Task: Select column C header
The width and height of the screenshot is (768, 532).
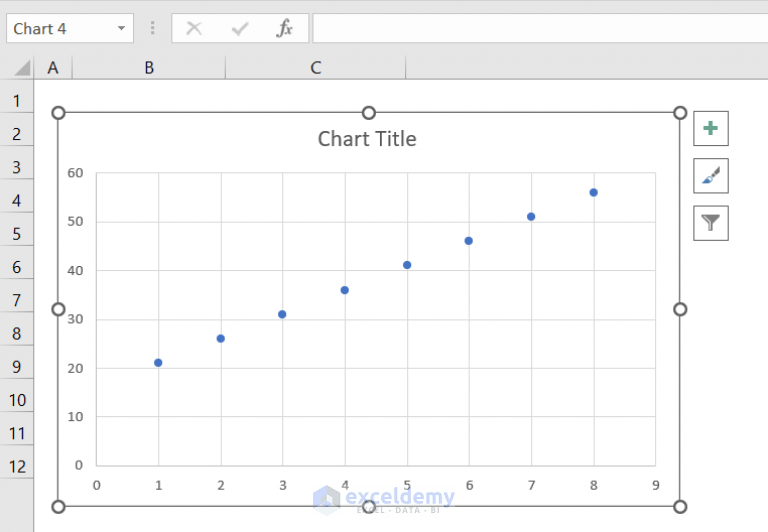Action: tap(315, 68)
